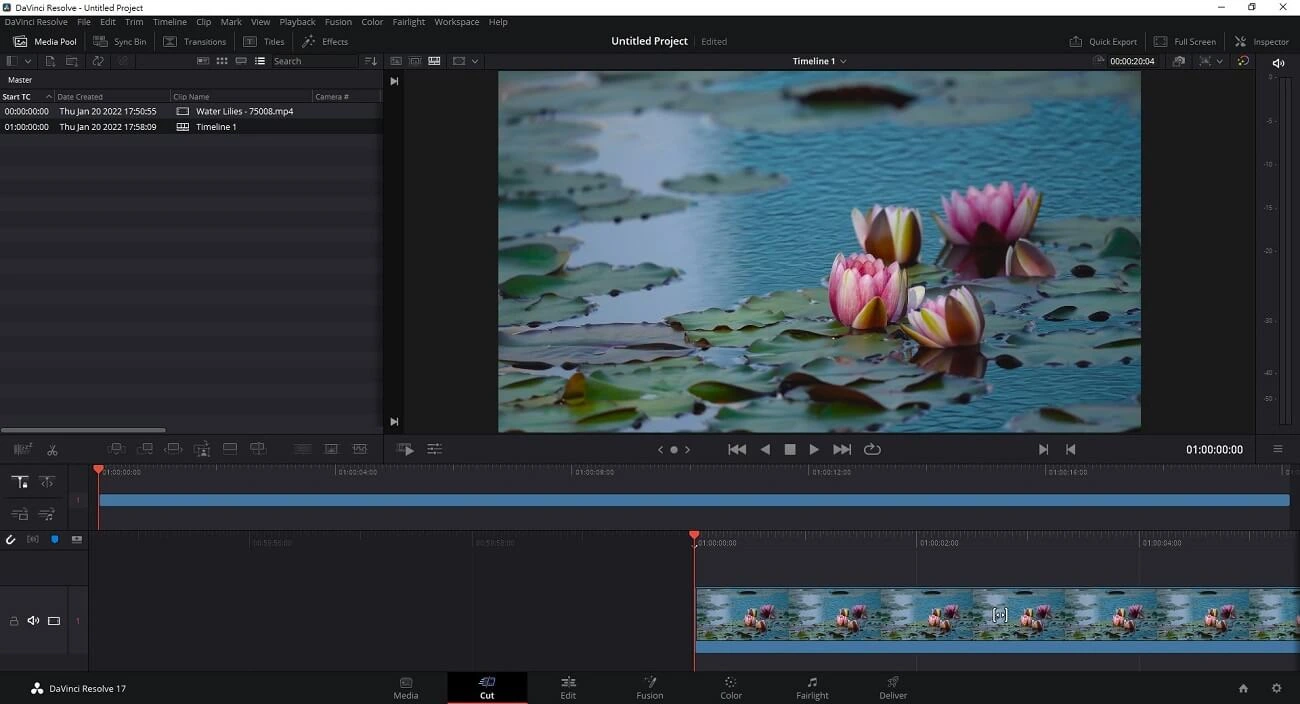Select the split clip scissors tool
Screen dimensions: 1300x704
coord(52,449)
